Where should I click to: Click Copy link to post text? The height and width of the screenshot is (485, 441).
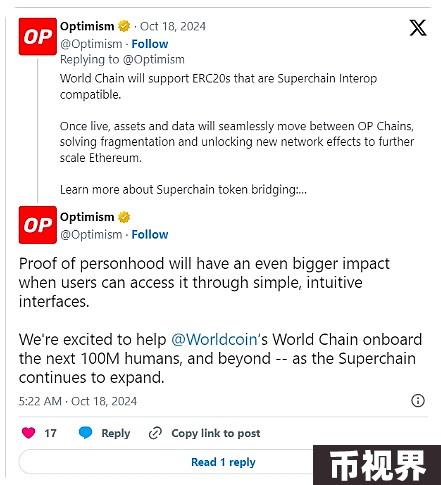[216, 433]
